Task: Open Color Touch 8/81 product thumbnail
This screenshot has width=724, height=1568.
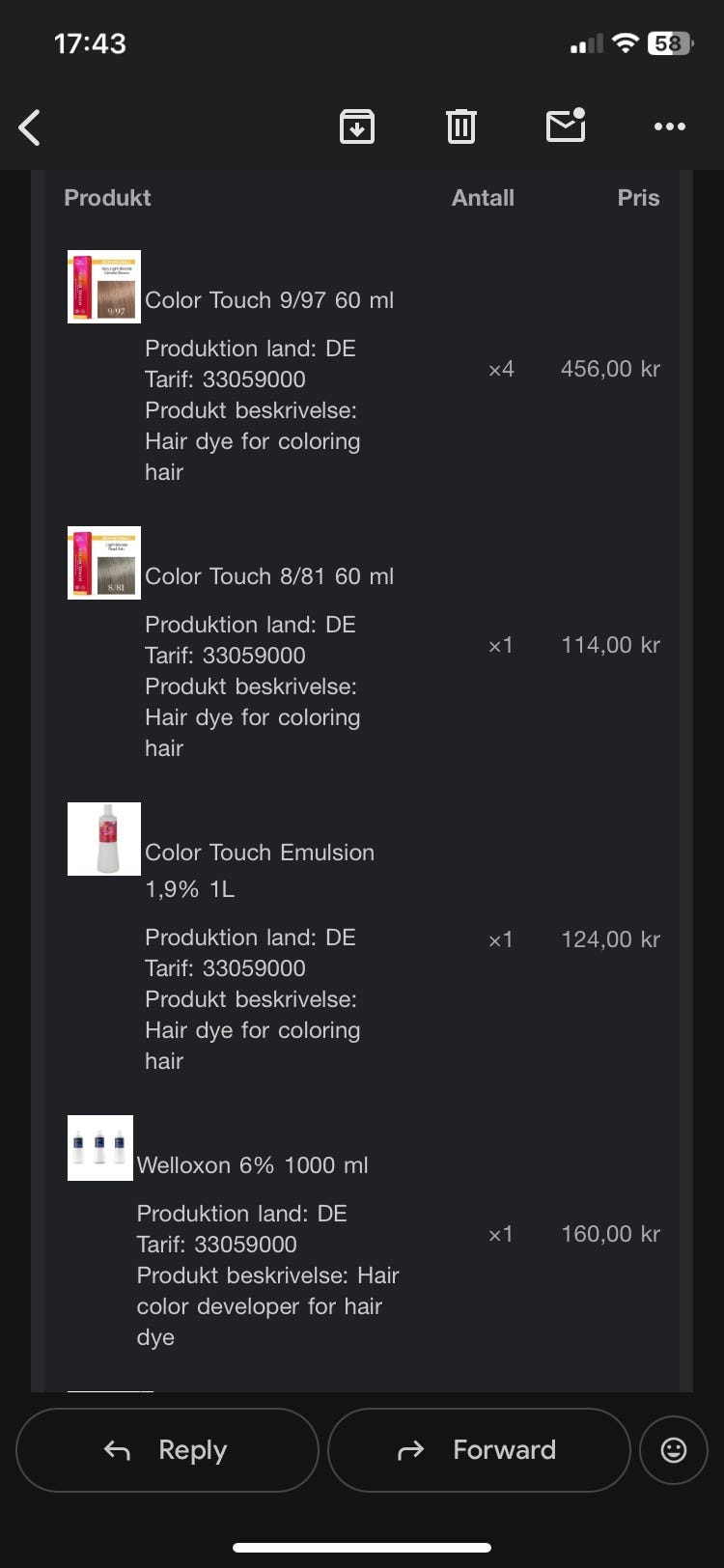Action: pos(104,563)
